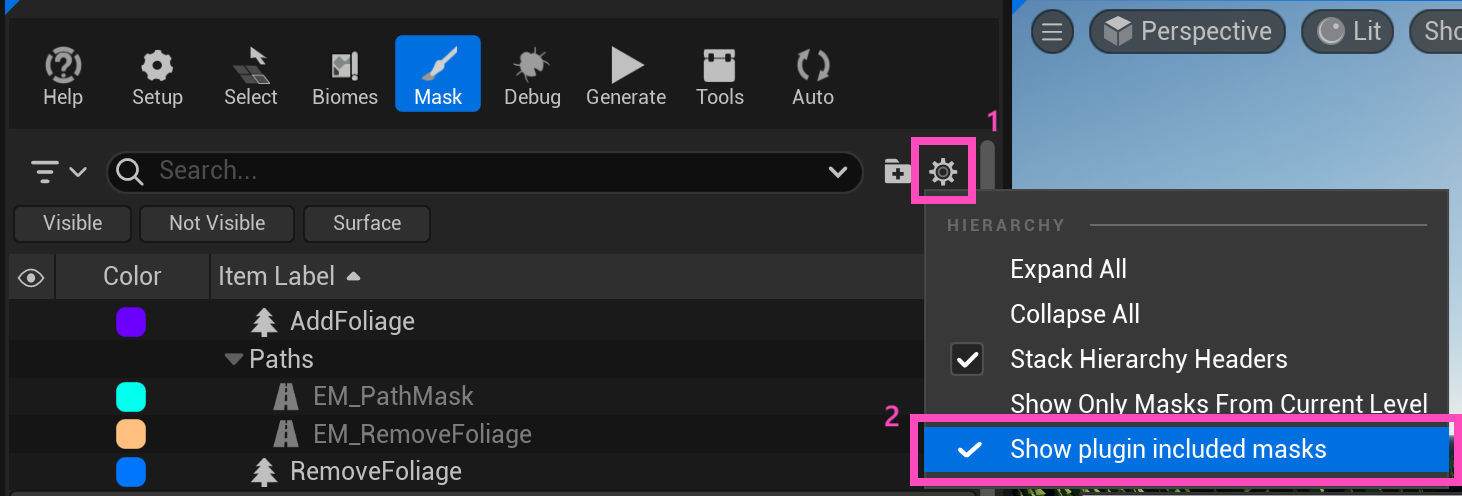Click the Not Visible filter button
This screenshot has width=1462, height=496.
(x=217, y=223)
